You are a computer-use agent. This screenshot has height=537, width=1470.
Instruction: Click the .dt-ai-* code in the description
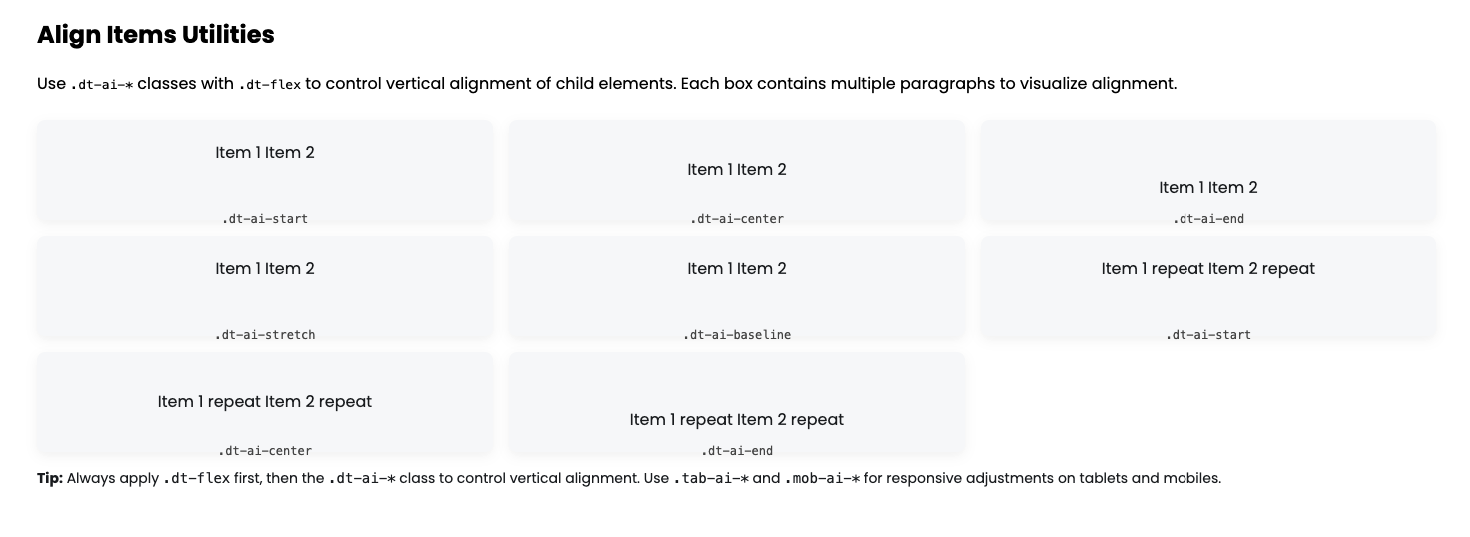point(102,84)
